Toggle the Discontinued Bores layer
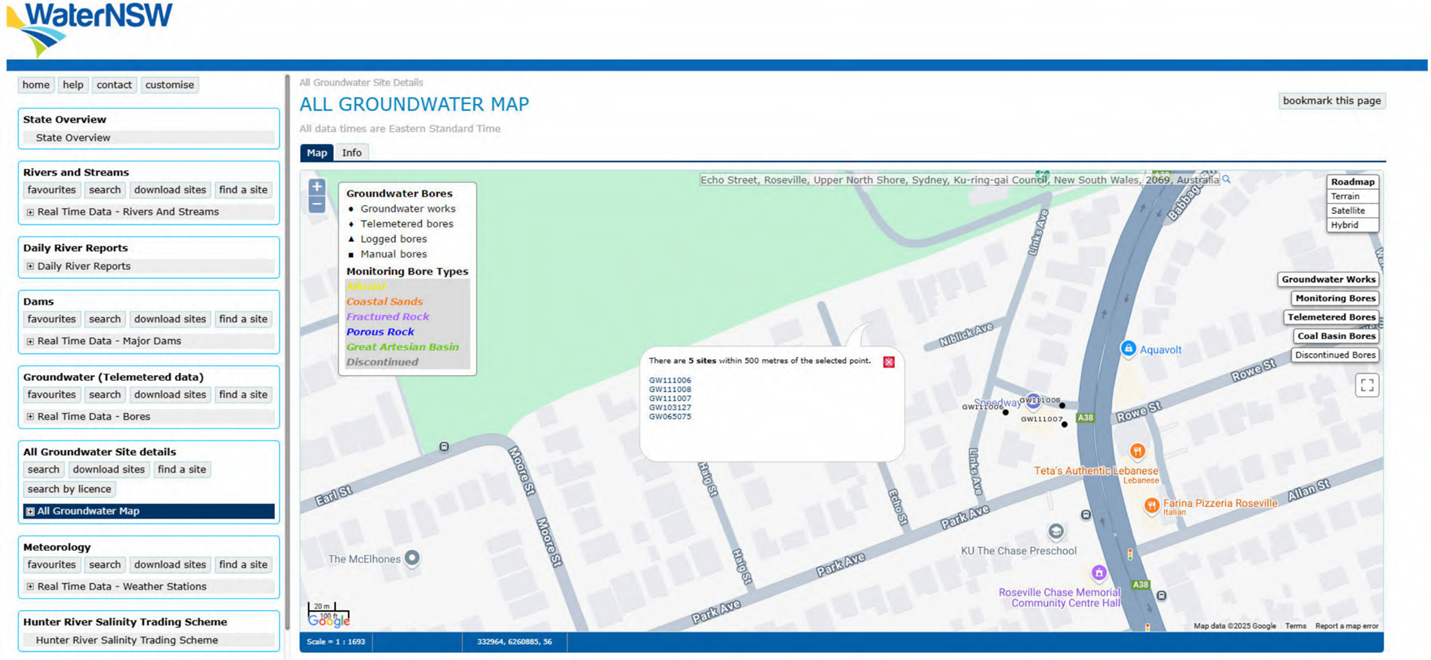The image size is (1431, 660). [1335, 355]
